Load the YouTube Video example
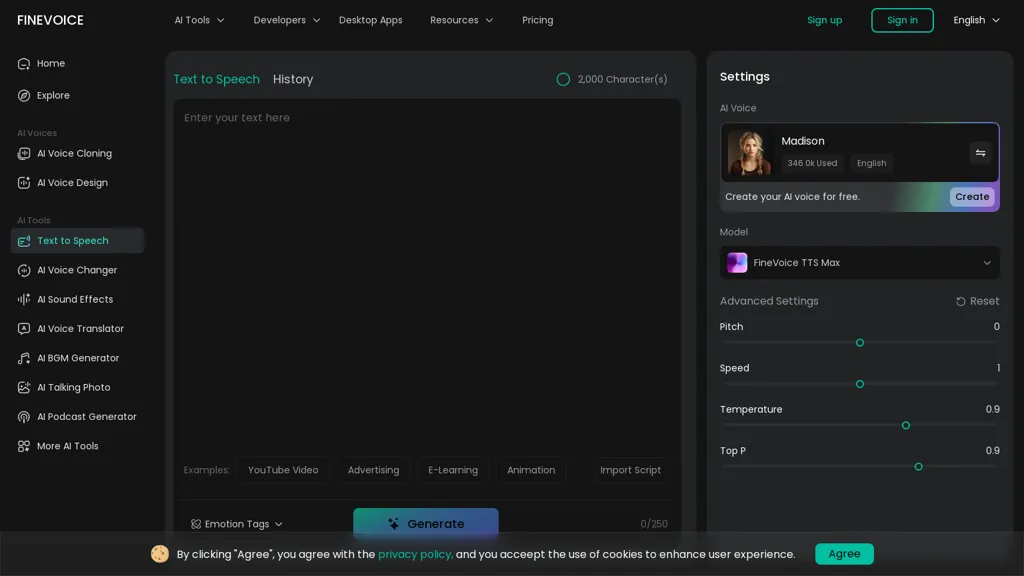Image resolution: width=1024 pixels, height=576 pixels. 283,470
